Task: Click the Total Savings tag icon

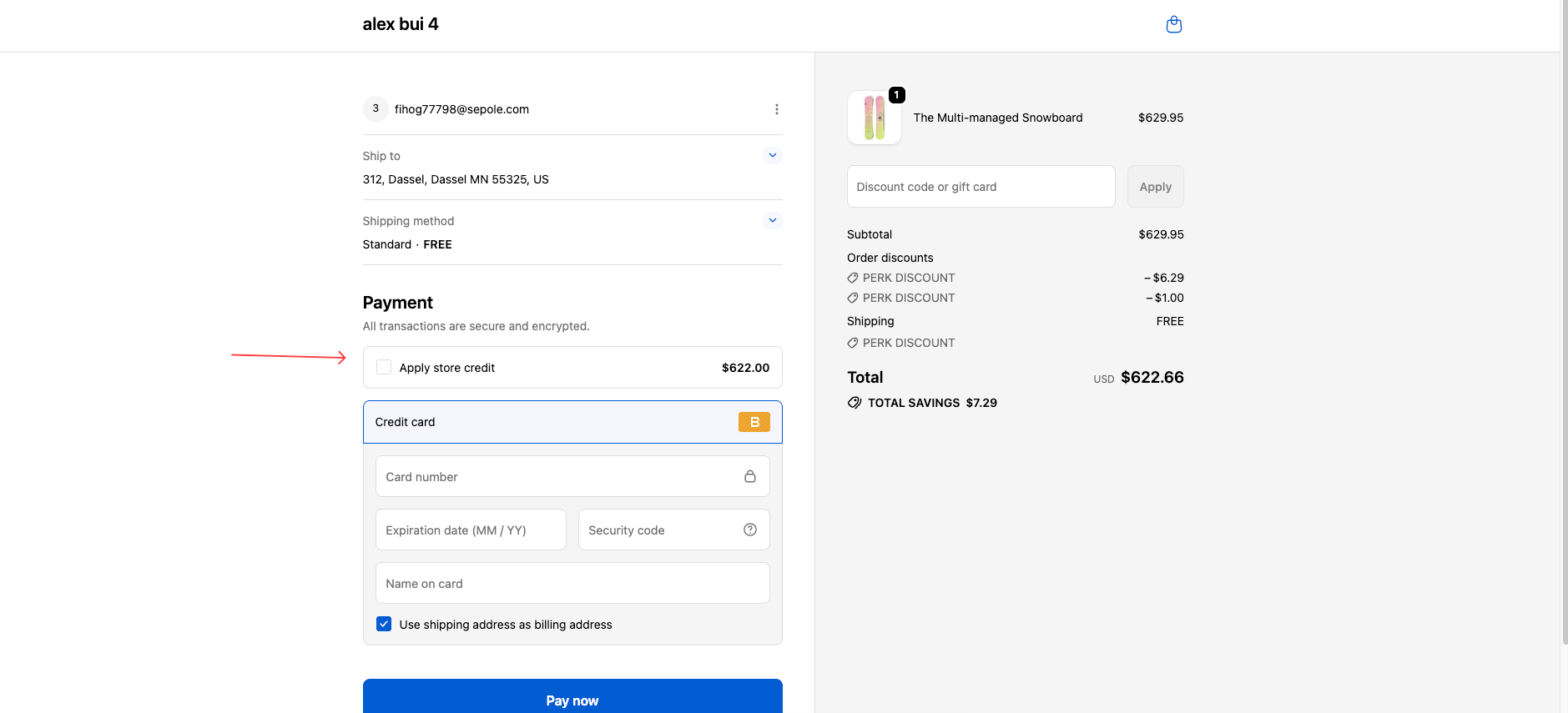Action: (855, 403)
